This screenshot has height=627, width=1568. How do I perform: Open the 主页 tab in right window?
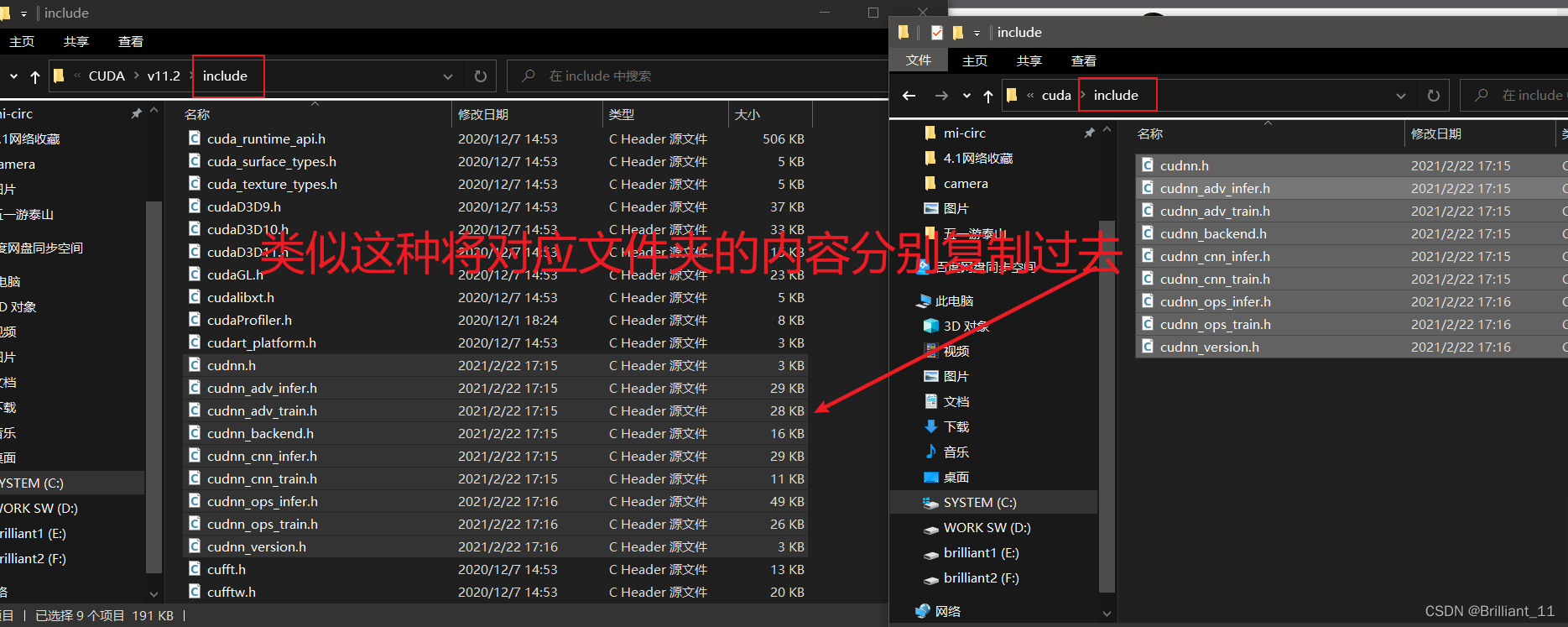coord(975,60)
